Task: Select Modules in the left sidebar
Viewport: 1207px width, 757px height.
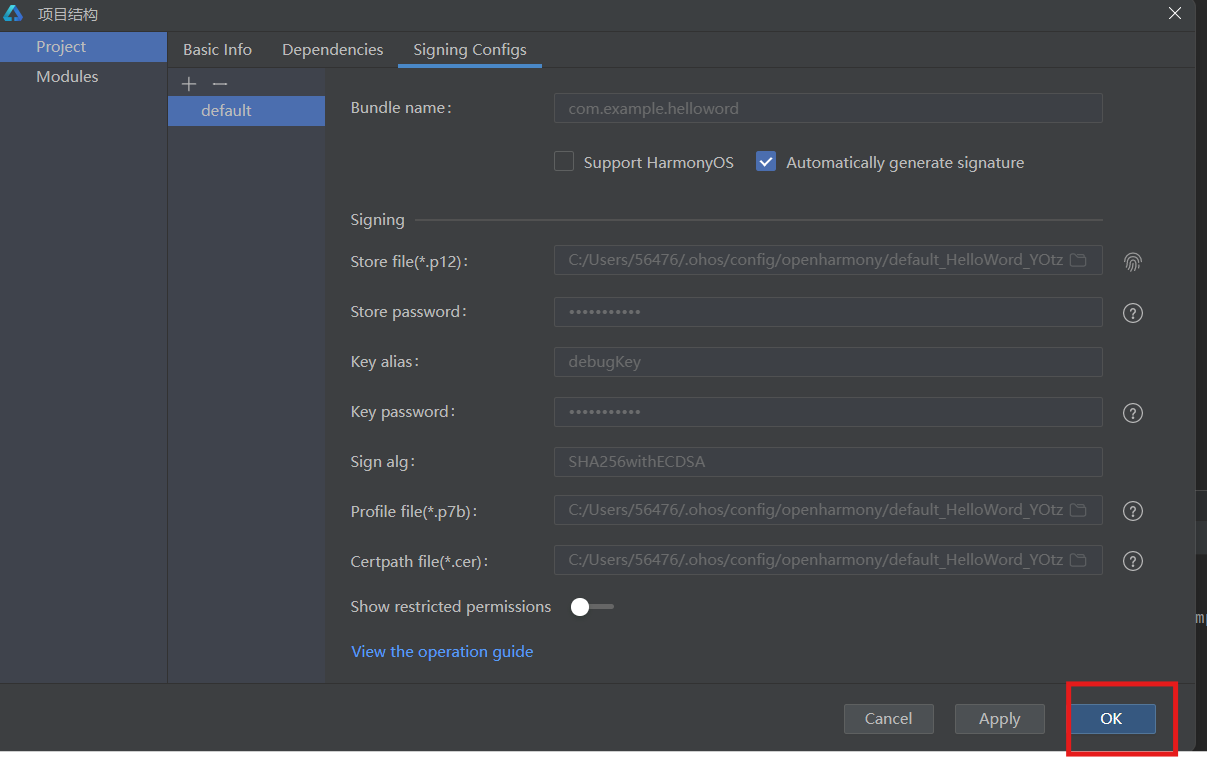Action: coord(67,77)
